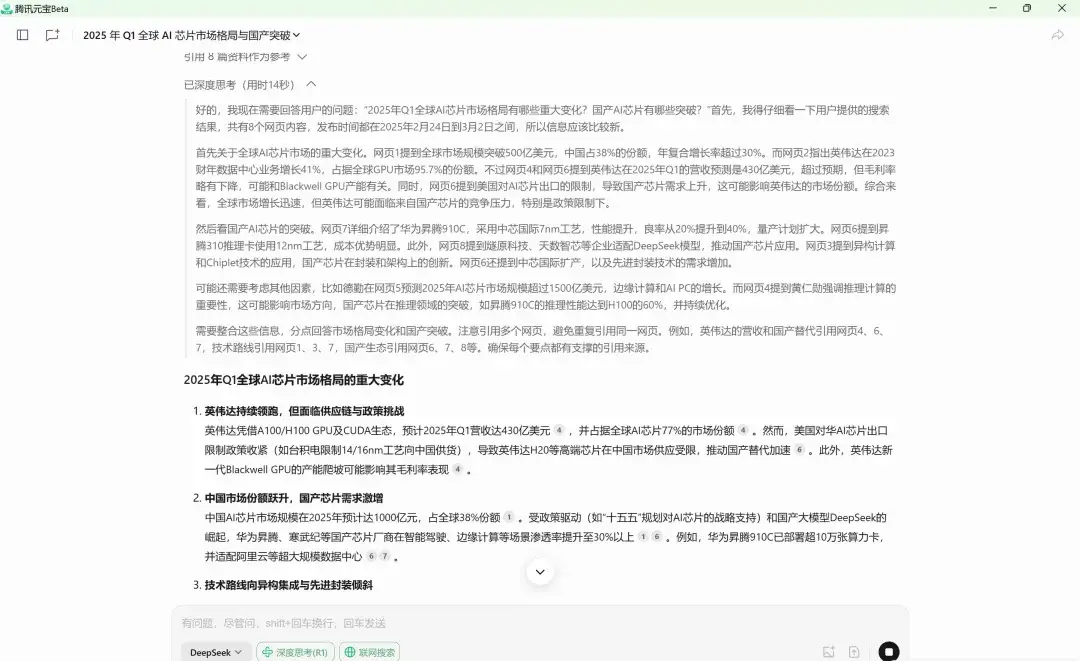
Task: Open citation 4 after 营收达430亿美元
Action: click(x=559, y=430)
